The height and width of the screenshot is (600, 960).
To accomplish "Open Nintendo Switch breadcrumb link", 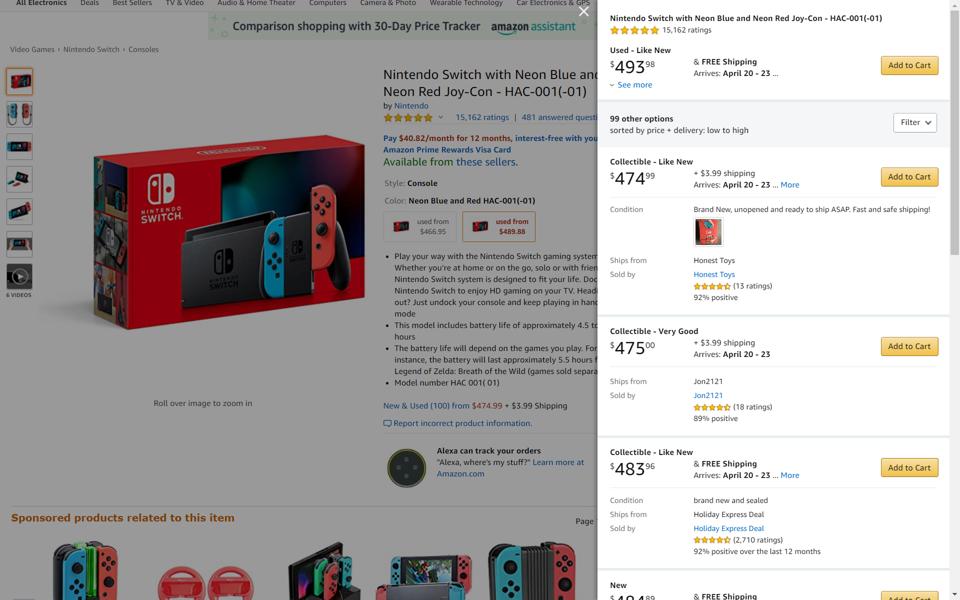I will pos(91,50).
